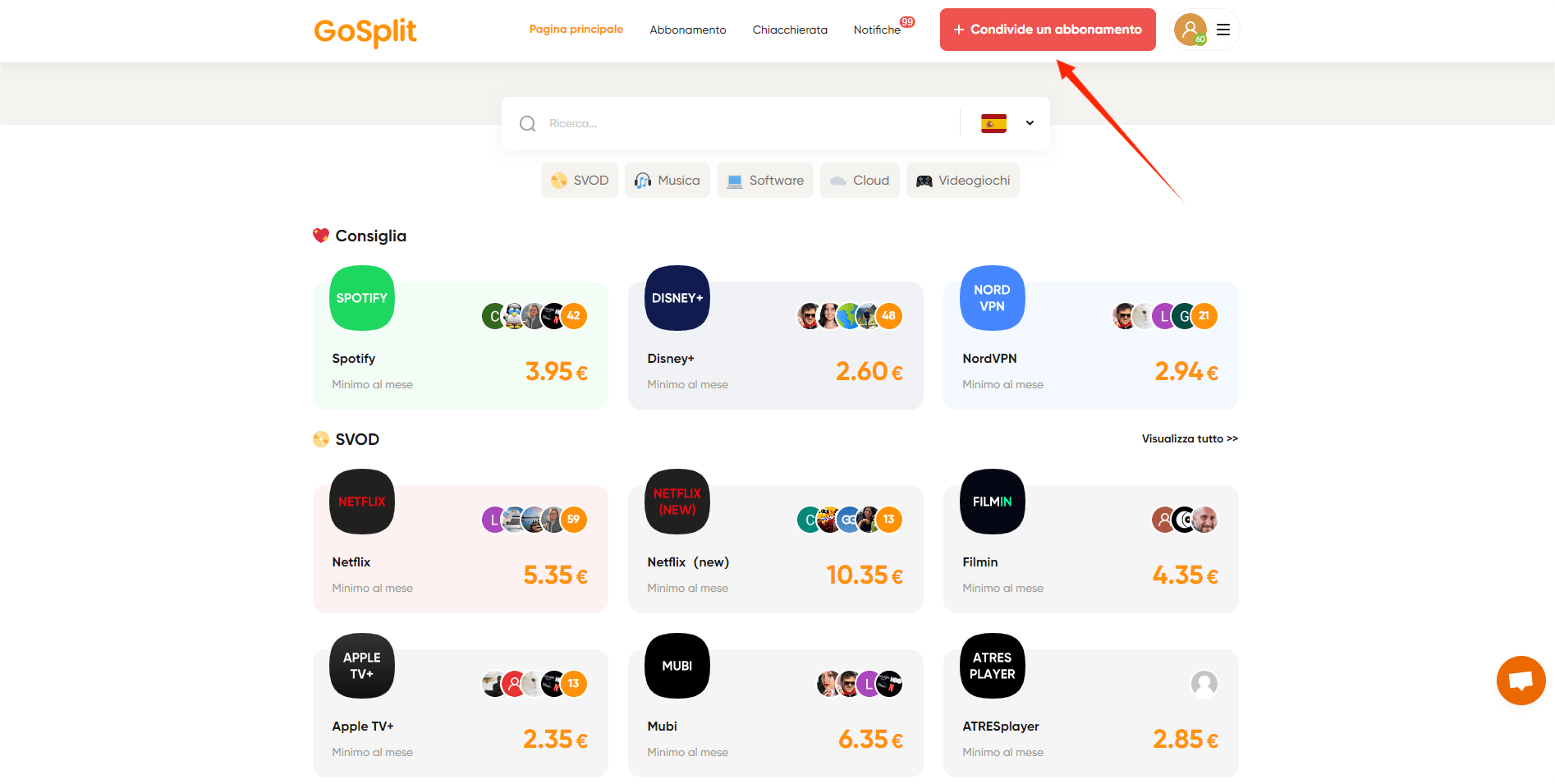Select the Disney+ app icon
The width and height of the screenshot is (1555, 784).
tap(677, 298)
